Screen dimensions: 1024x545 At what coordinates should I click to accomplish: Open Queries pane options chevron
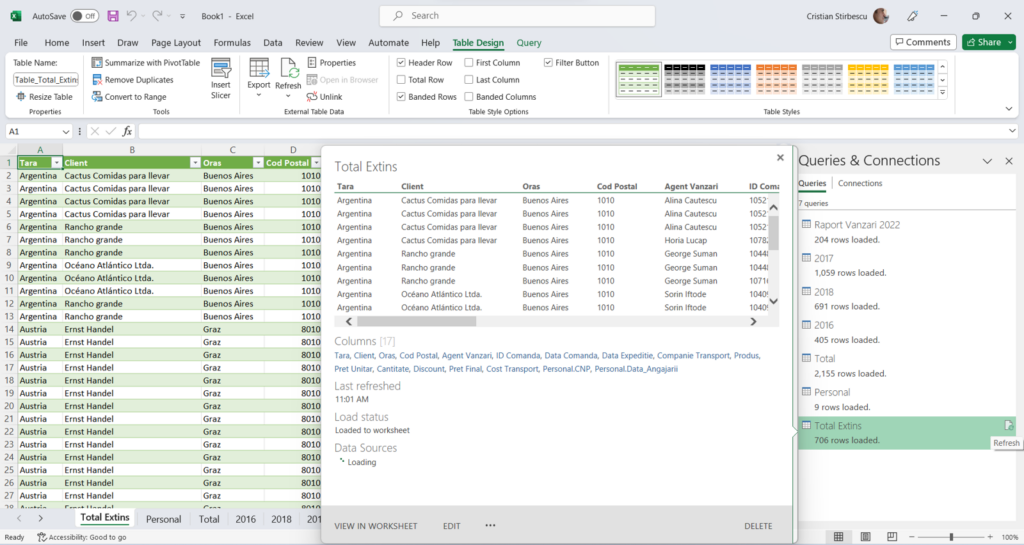pyautogui.click(x=987, y=161)
